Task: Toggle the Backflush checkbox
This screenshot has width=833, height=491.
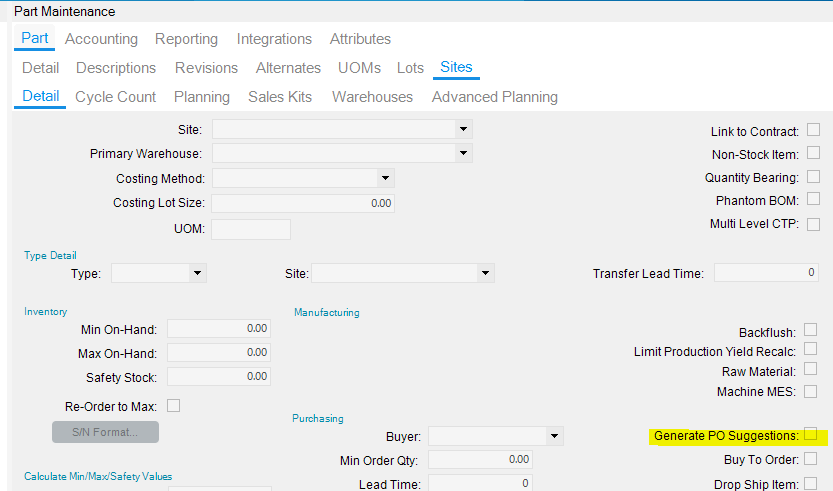Action: tap(811, 329)
